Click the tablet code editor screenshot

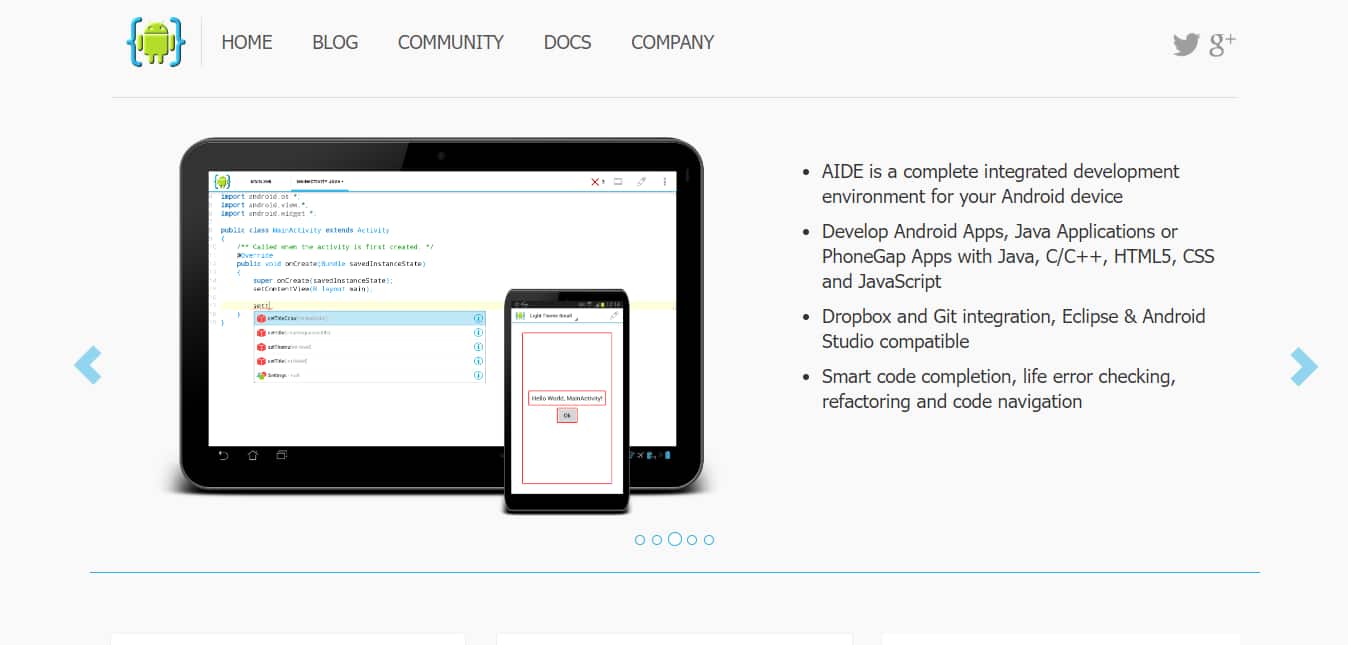[x=442, y=309]
